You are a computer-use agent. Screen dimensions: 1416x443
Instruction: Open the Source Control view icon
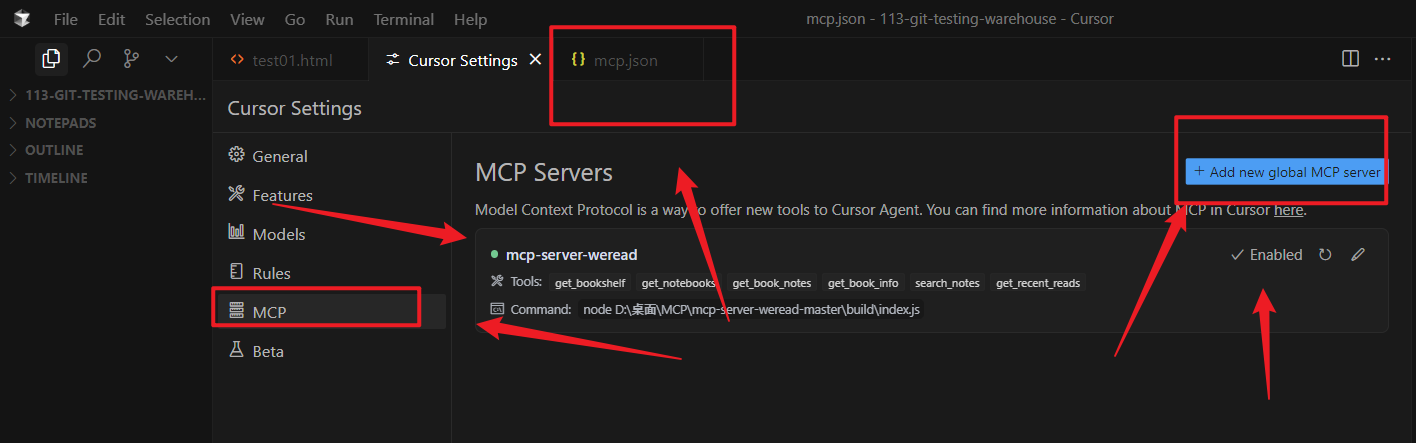click(x=131, y=59)
